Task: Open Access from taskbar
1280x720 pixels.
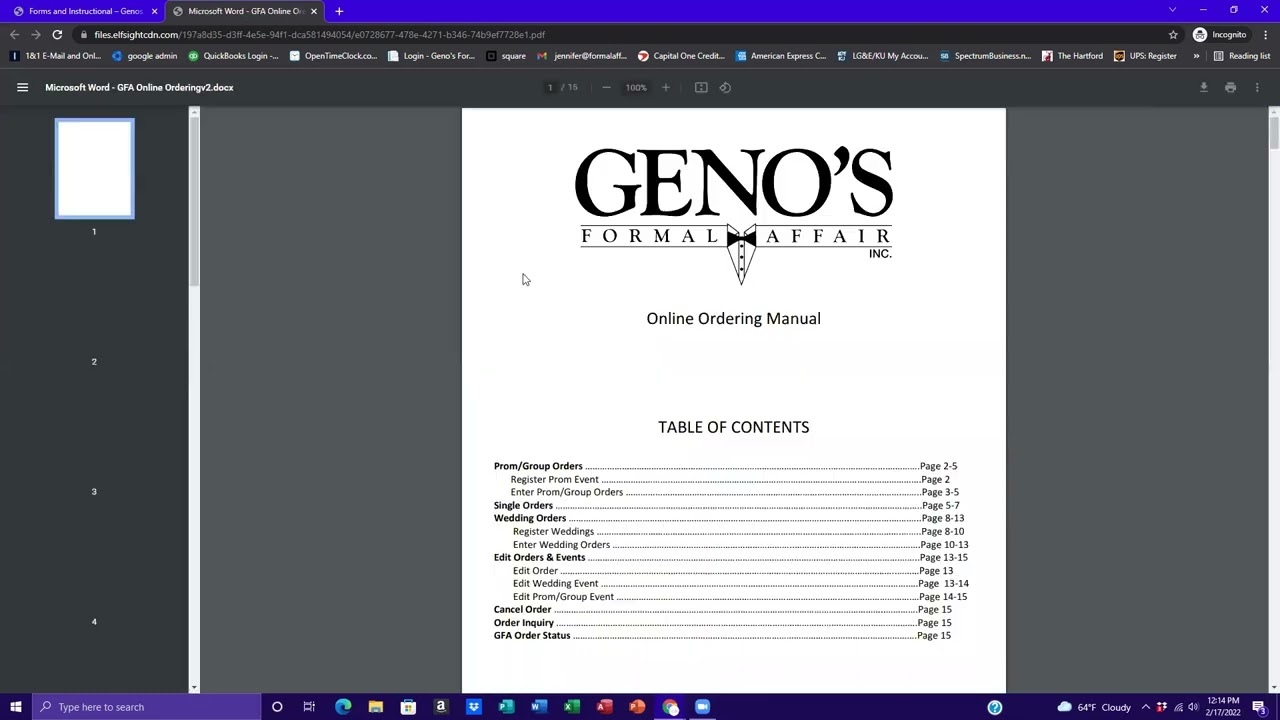Action: click(604, 707)
